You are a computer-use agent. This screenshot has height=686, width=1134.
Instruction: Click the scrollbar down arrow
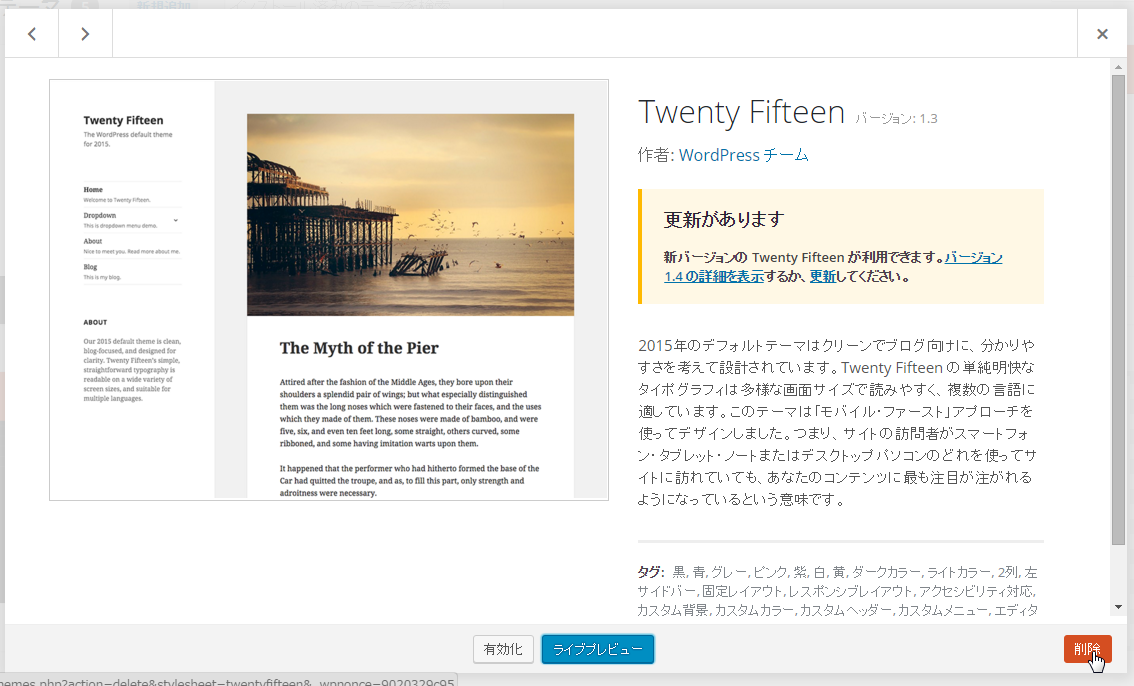click(x=1118, y=607)
